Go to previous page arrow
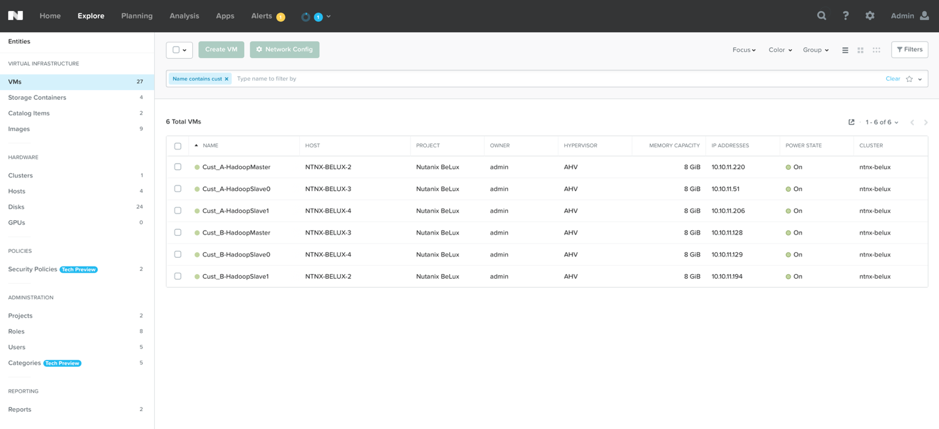 click(x=912, y=122)
